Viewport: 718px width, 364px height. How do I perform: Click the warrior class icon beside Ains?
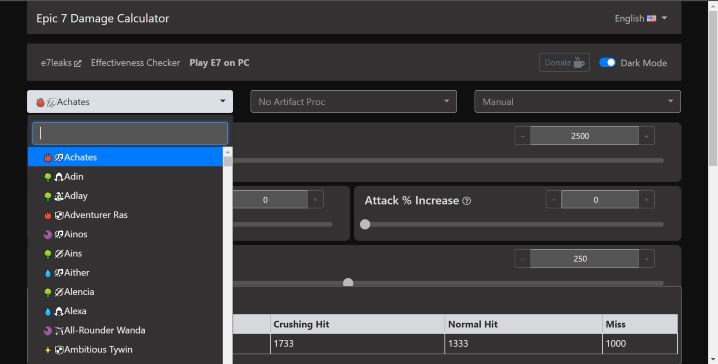[59, 254]
